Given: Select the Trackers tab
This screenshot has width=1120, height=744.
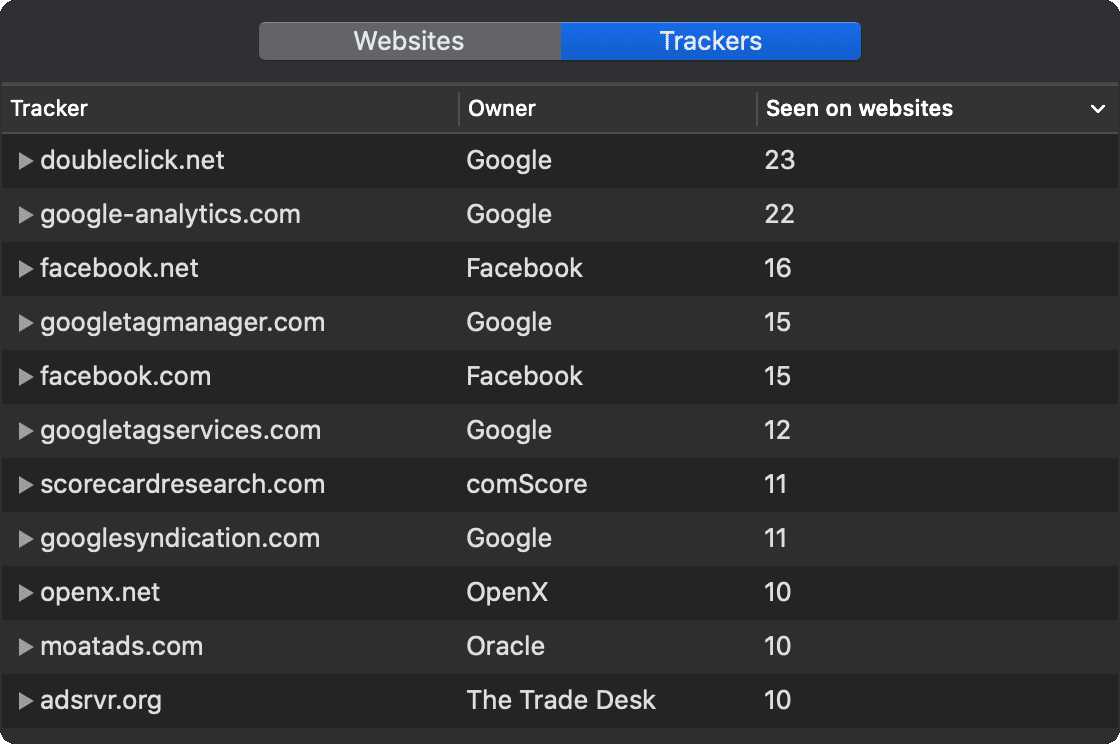Looking at the screenshot, I should (710, 41).
